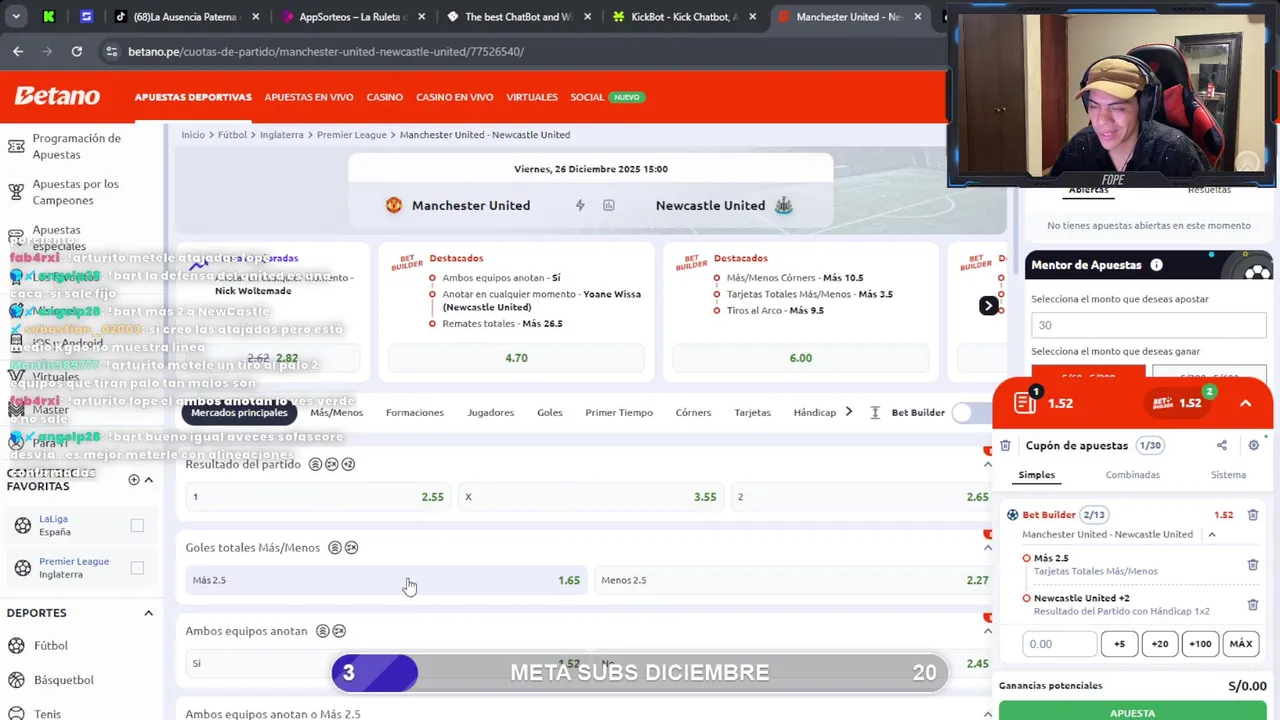Screen dimensions: 1280x720
Task: Click bet slip coupon icon with badge 1
Action: tap(1025, 402)
